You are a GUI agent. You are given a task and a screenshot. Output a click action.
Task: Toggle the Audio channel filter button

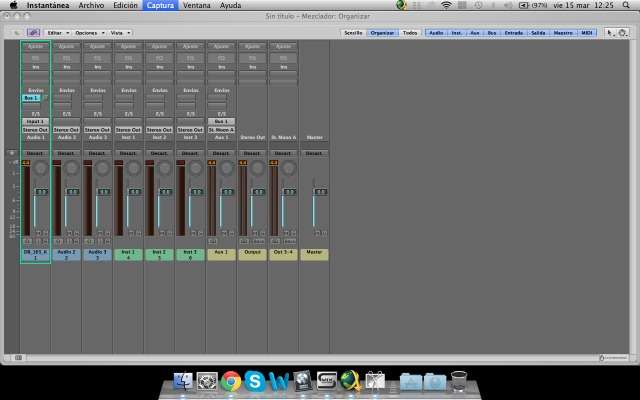(x=436, y=32)
